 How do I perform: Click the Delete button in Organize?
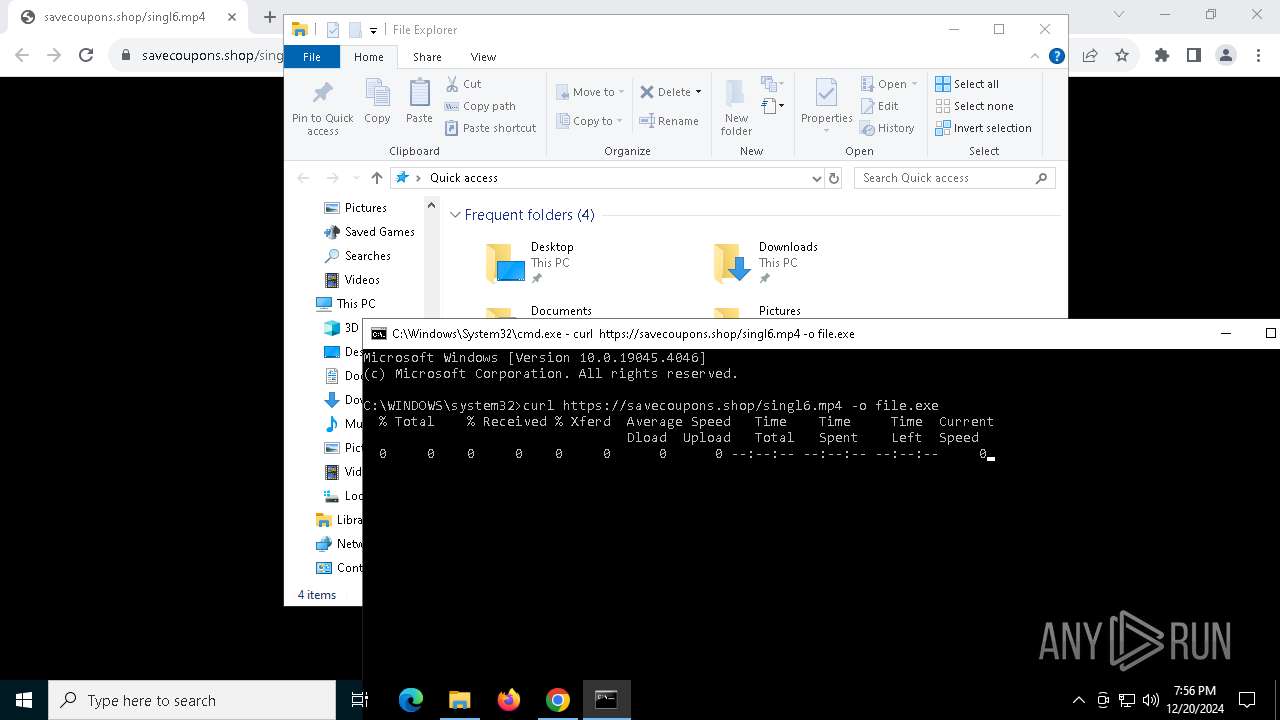[665, 92]
